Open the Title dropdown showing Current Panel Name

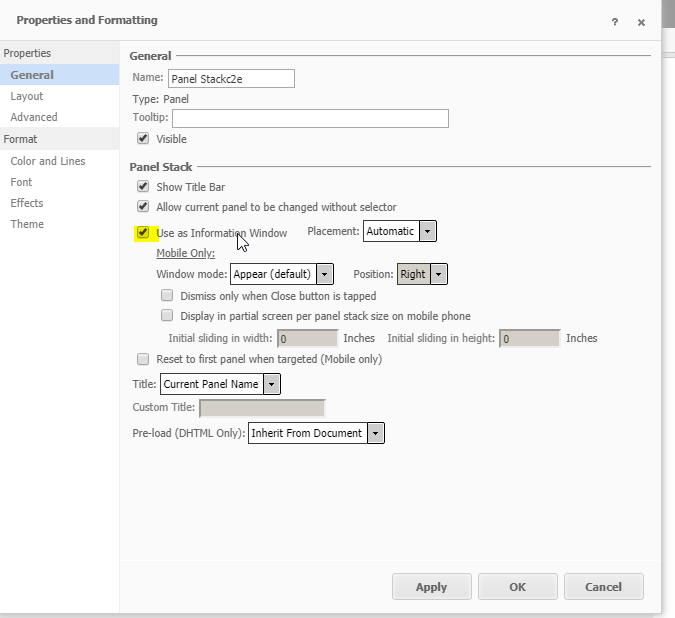[220, 384]
